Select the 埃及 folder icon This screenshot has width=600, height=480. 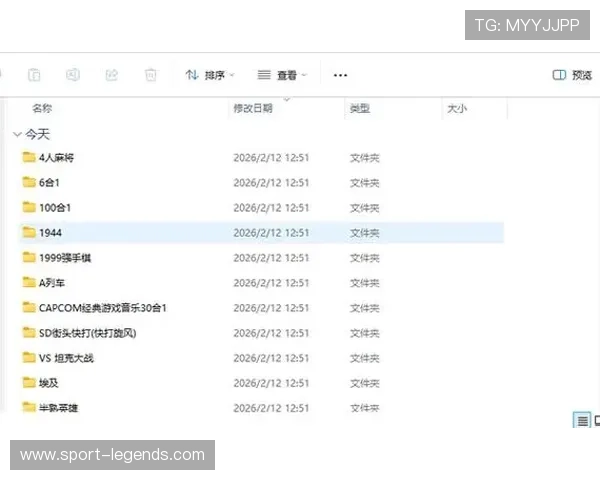[29, 382]
